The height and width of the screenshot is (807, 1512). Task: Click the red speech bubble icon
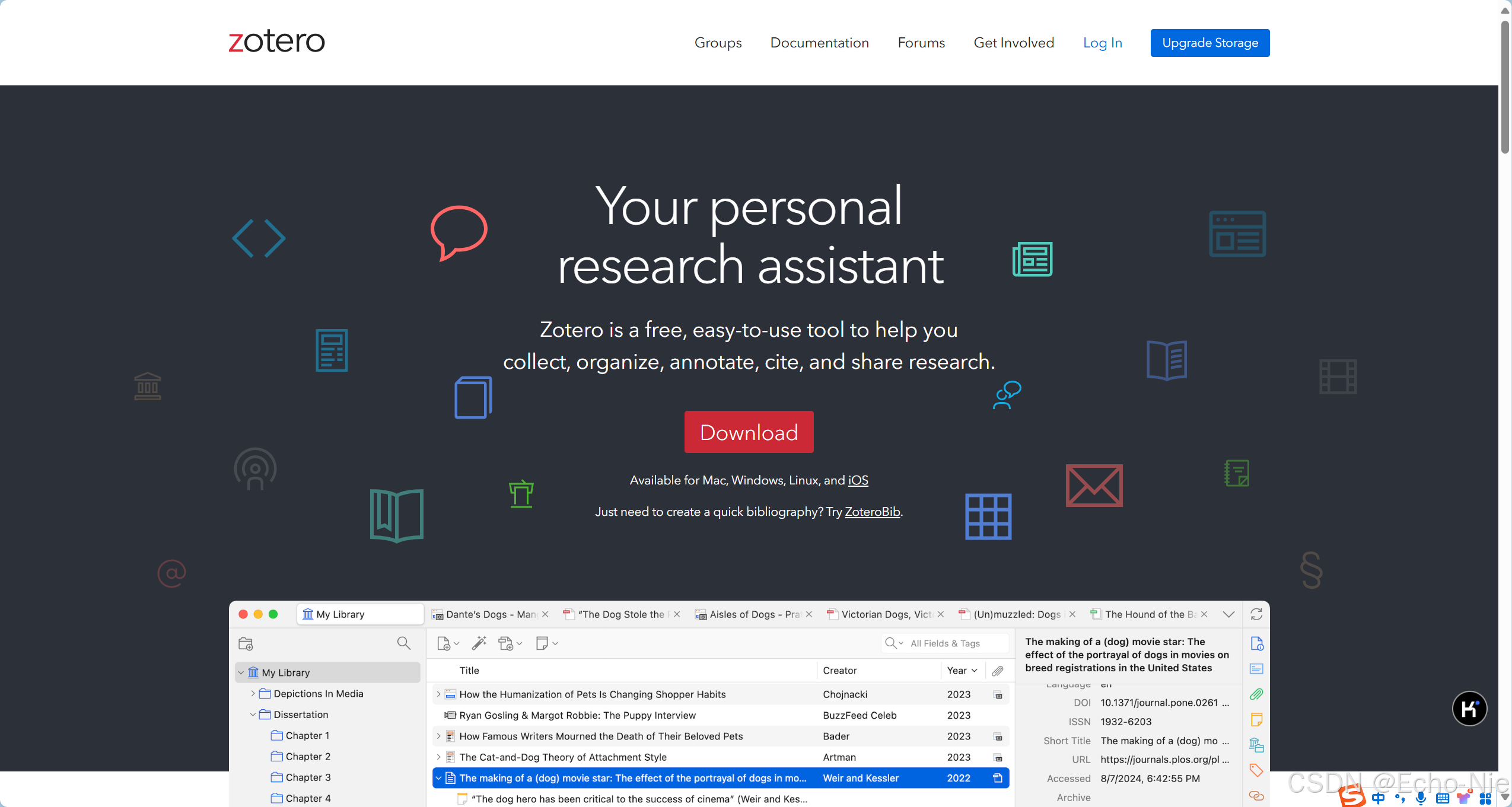pos(459,232)
